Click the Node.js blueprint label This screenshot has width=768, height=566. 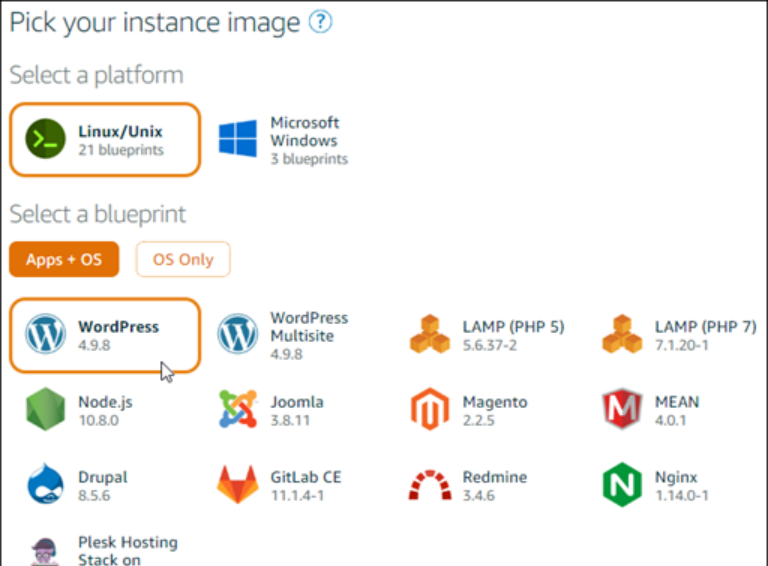point(105,402)
